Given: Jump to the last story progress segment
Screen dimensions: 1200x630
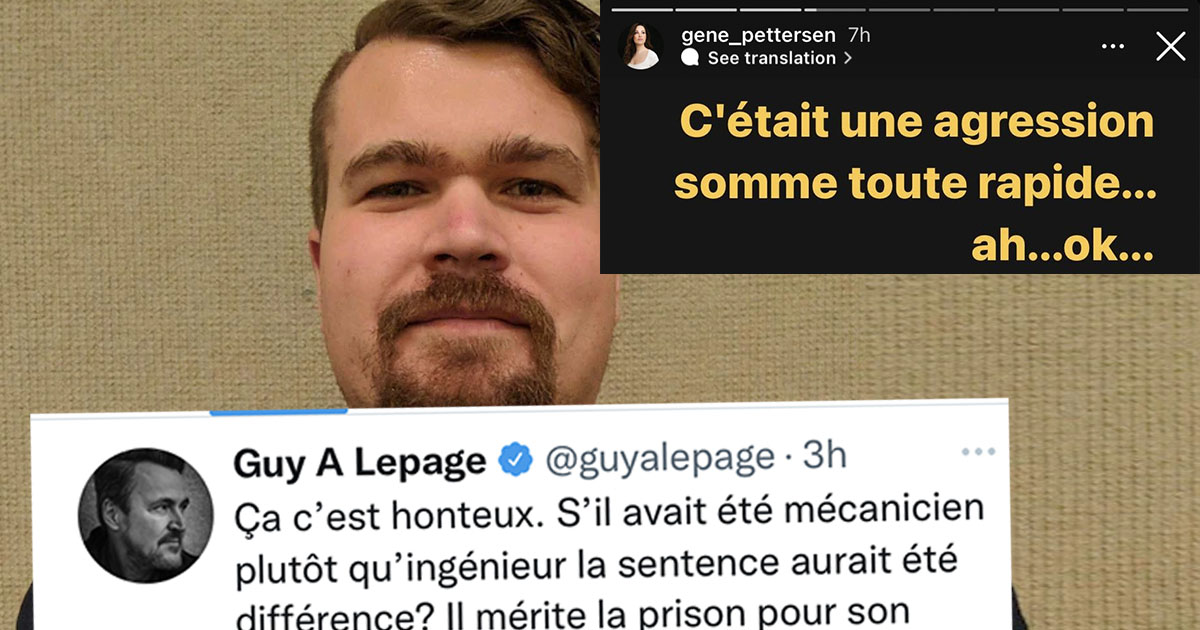Looking at the screenshot, I should 1157,9.
